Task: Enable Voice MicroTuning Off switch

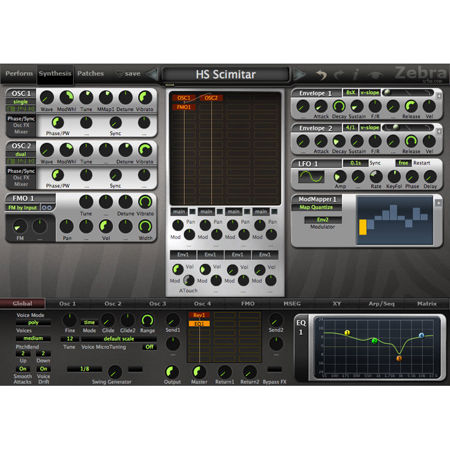Action: tap(150, 347)
